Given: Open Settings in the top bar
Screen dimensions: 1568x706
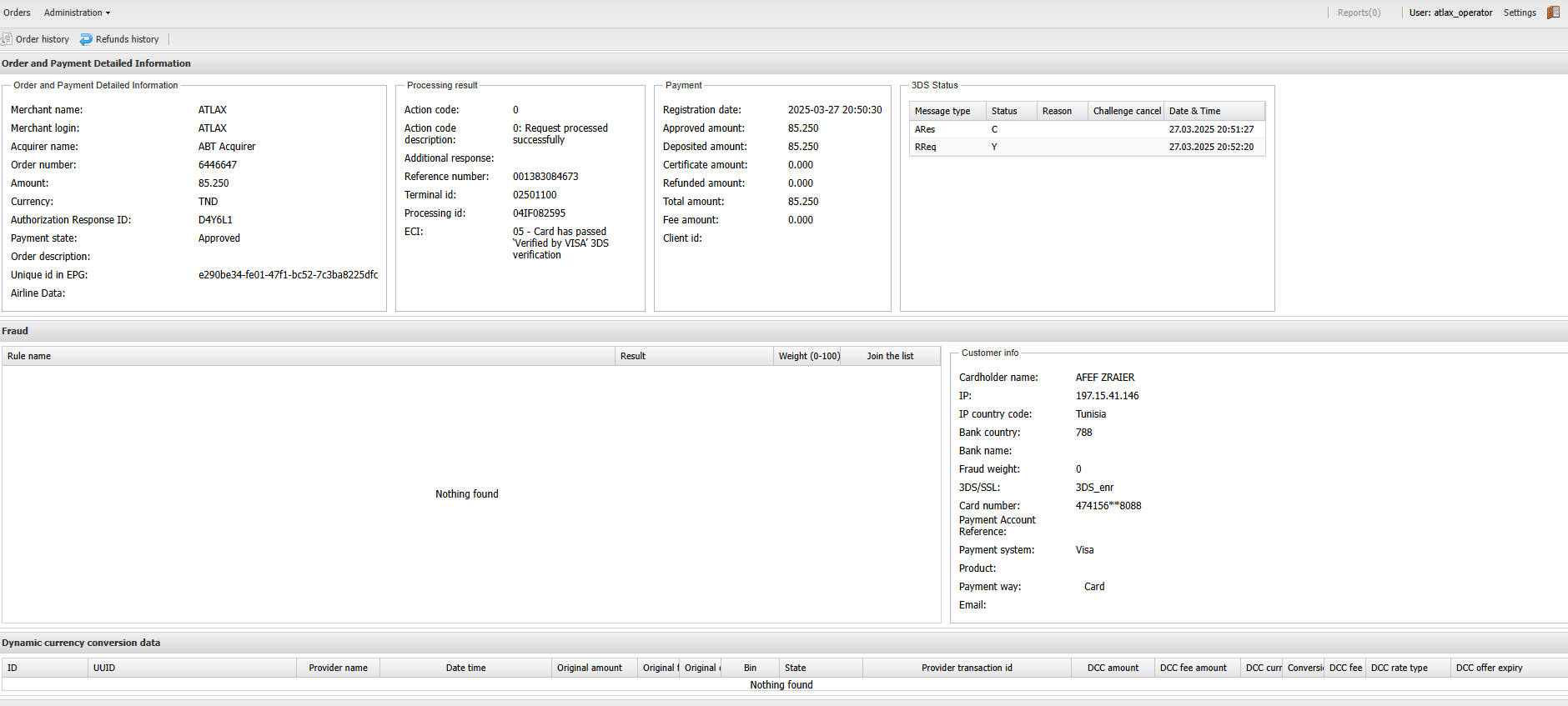Looking at the screenshot, I should [1520, 13].
